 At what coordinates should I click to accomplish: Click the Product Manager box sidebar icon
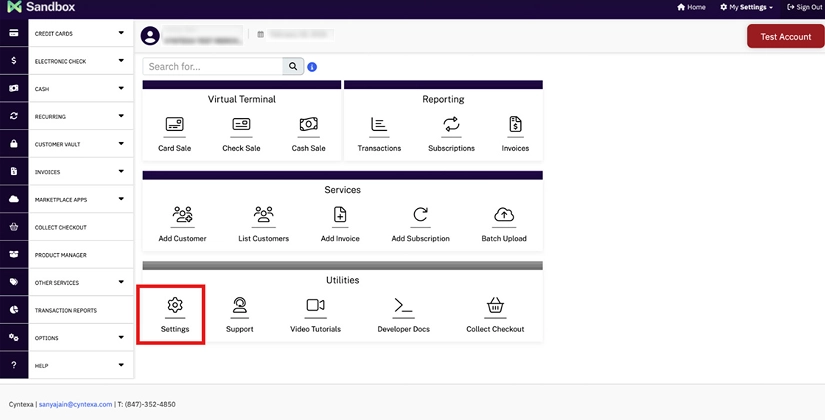[14, 254]
